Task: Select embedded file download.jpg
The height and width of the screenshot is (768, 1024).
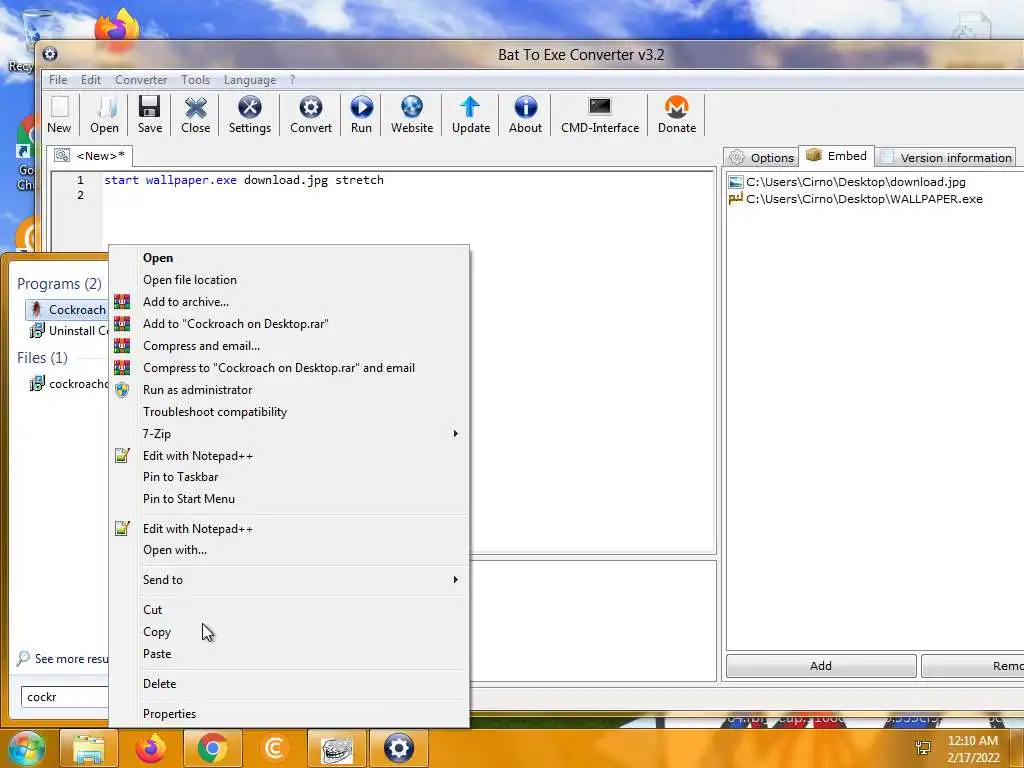Action: click(x=847, y=182)
